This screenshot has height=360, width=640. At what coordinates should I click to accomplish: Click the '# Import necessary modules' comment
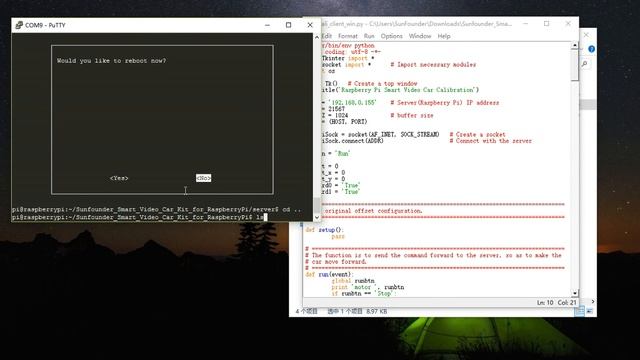coord(433,64)
